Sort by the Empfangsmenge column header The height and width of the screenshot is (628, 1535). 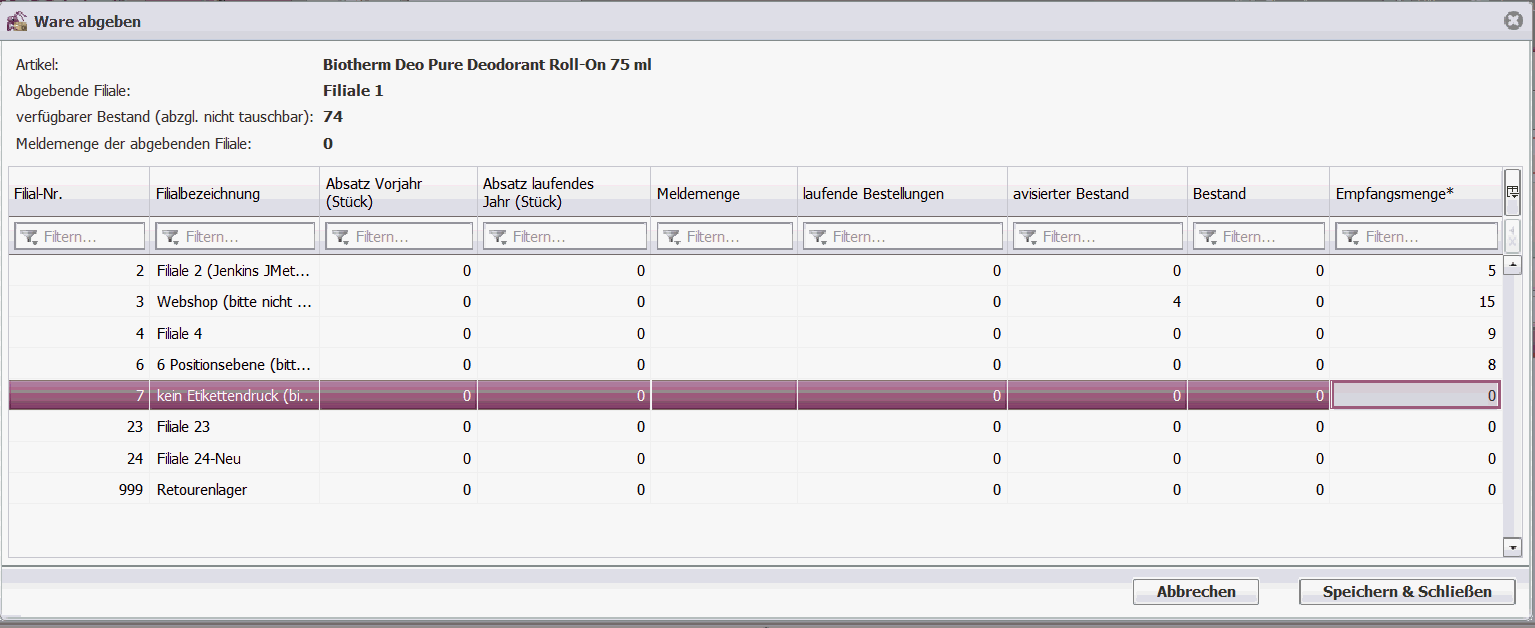pyautogui.click(x=1394, y=194)
